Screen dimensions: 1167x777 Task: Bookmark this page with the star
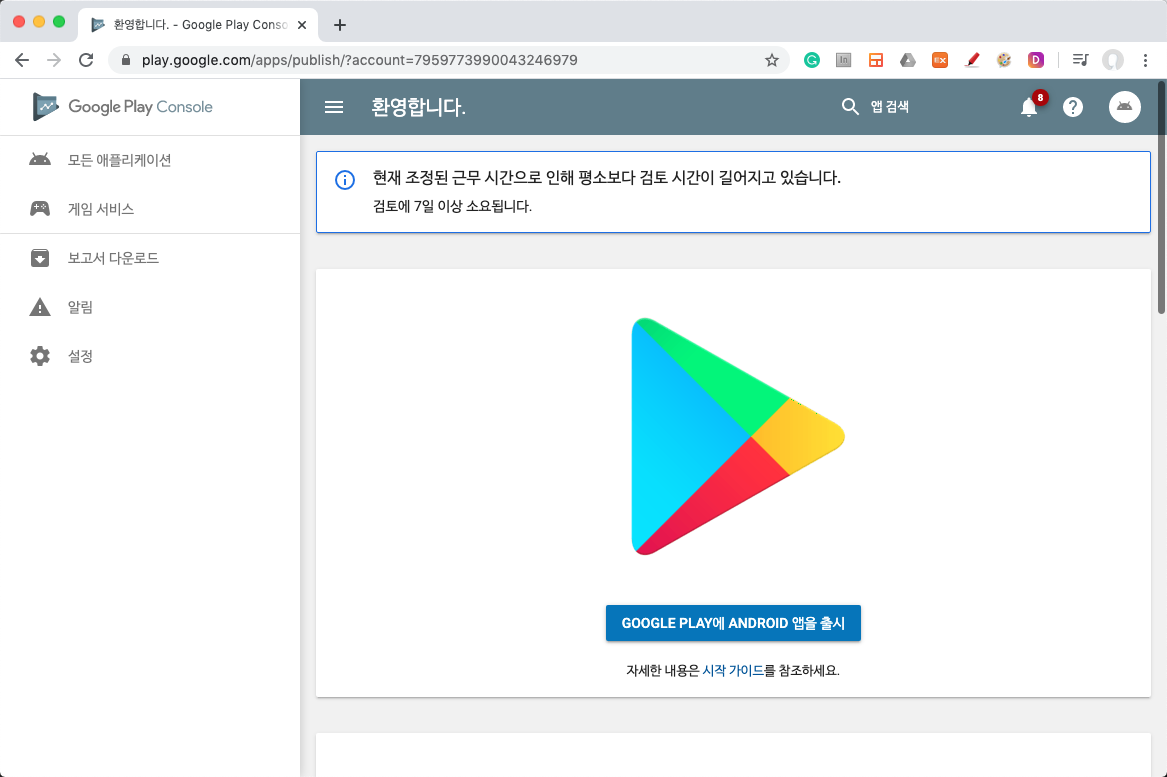(772, 60)
